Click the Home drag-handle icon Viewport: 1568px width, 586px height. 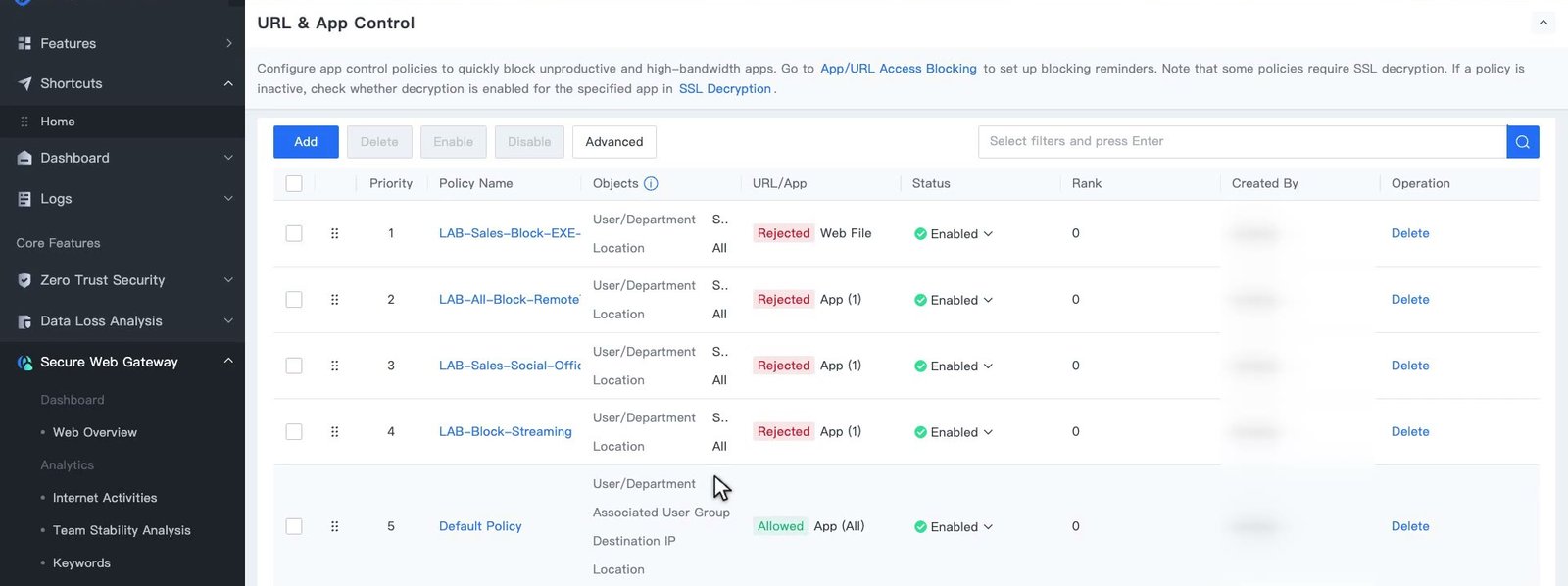[x=24, y=122]
